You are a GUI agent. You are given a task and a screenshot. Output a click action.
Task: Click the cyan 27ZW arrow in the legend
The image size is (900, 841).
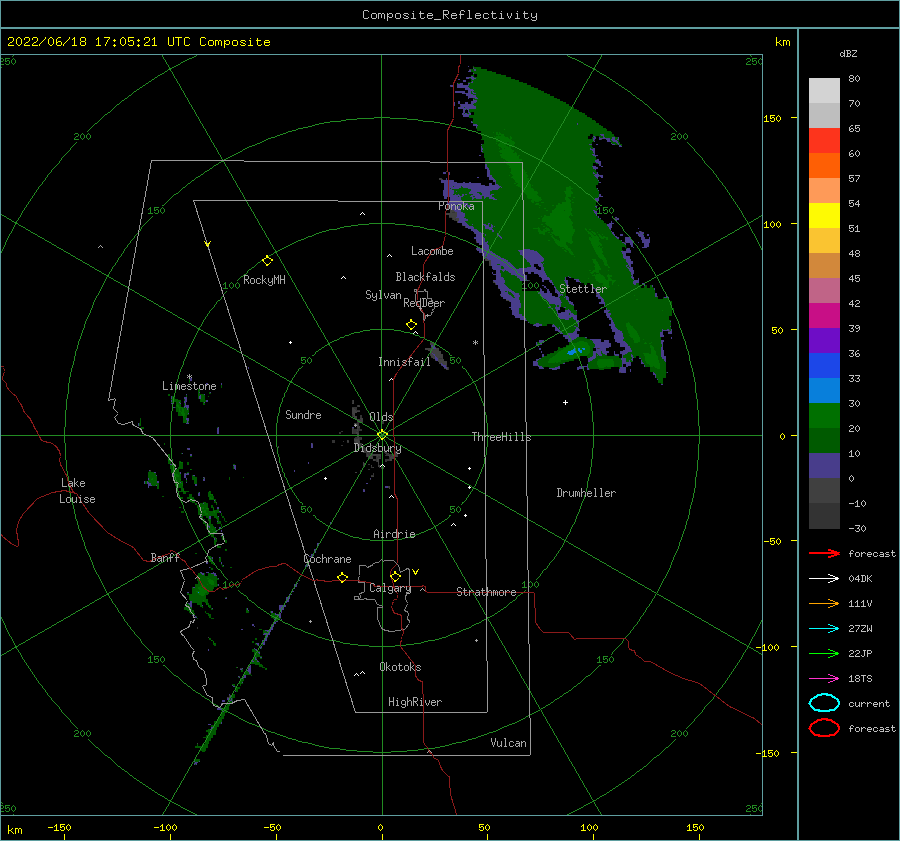pyautogui.click(x=824, y=629)
